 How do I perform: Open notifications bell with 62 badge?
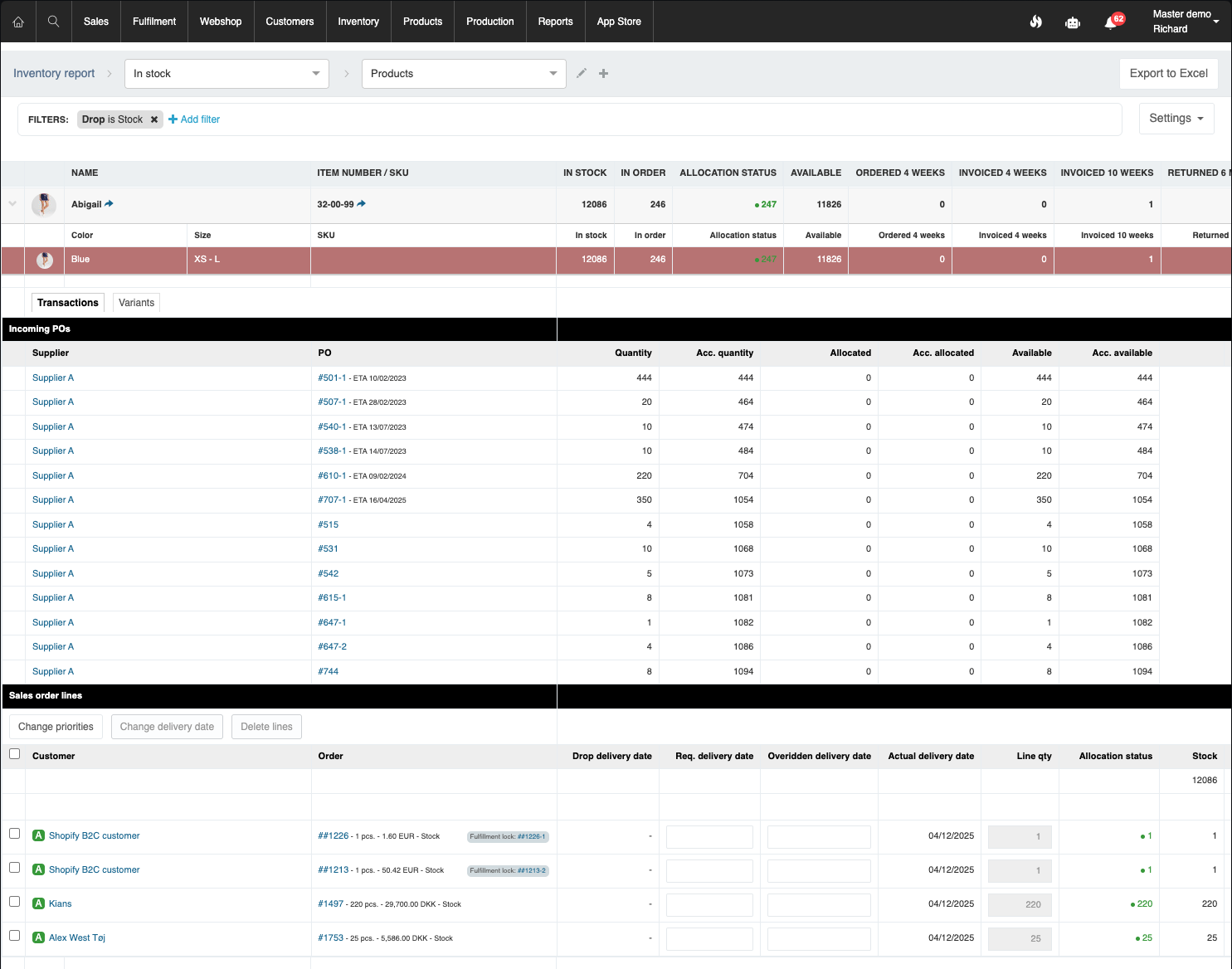1111,22
